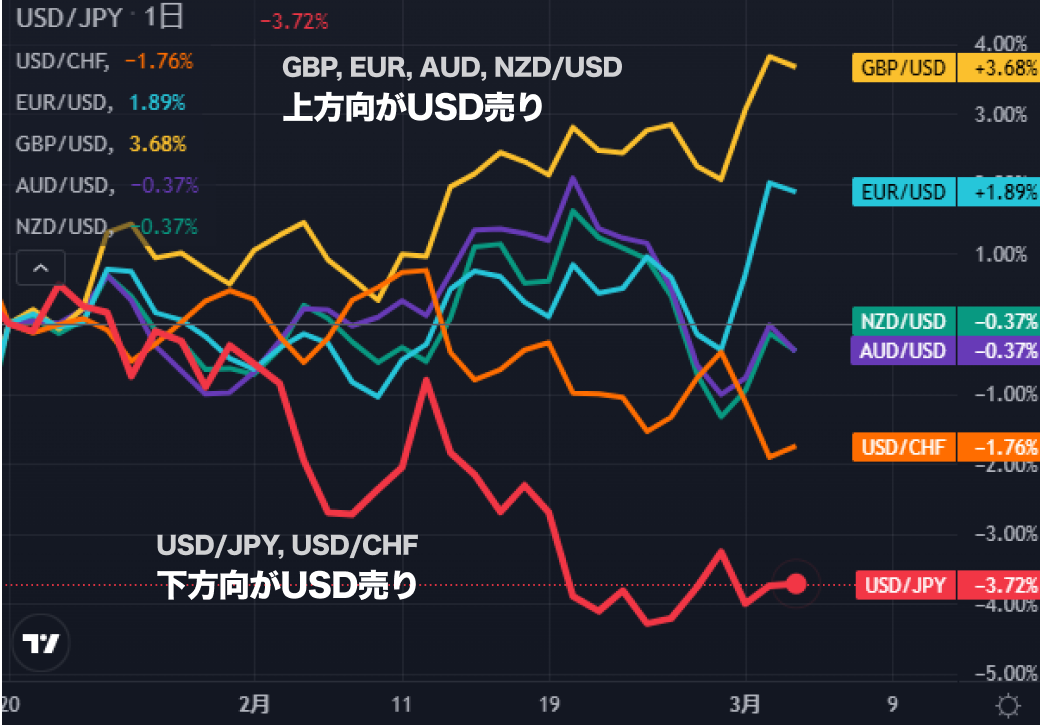1040x725 pixels.
Task: Select USD/CHF in the top-left legend
Action: (x=63, y=61)
